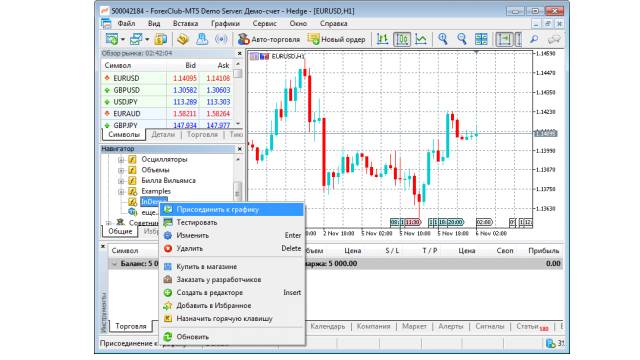640x360 pixels.
Task: Zoom in the chart with magnifier plus
Action: (x=443, y=40)
